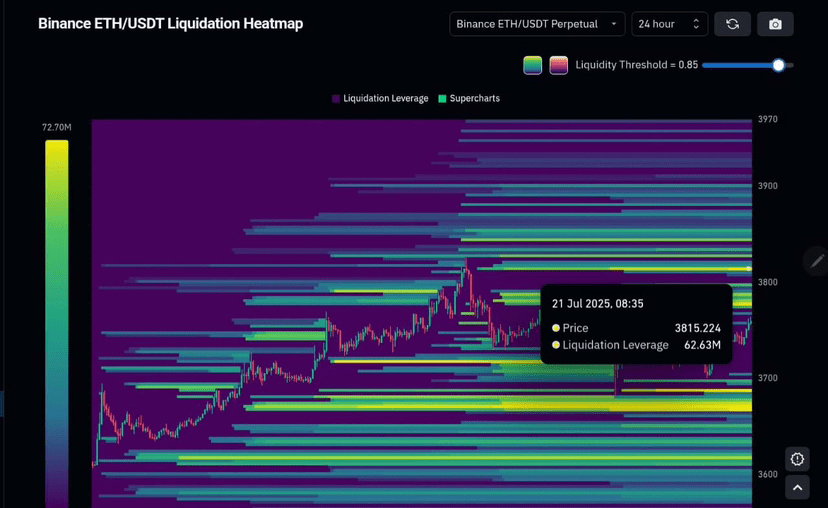Click the refresh heatmap icon button
828x508 pixels.
pyautogui.click(x=732, y=24)
